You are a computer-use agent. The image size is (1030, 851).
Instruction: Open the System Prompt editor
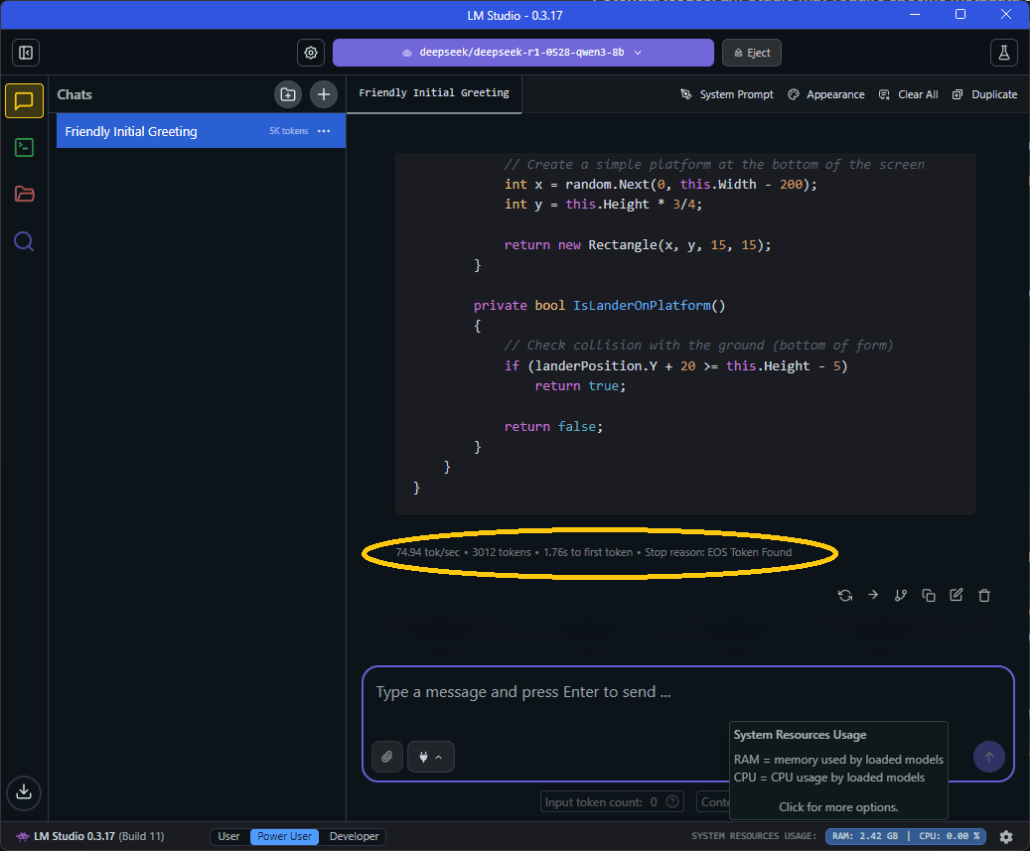[x=727, y=95]
